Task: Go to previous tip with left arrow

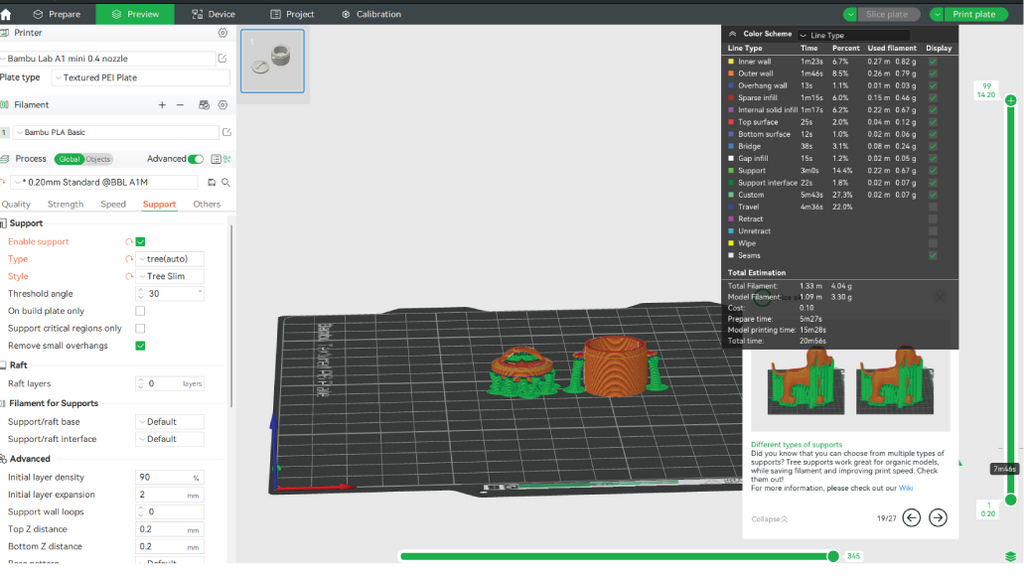Action: click(912, 517)
